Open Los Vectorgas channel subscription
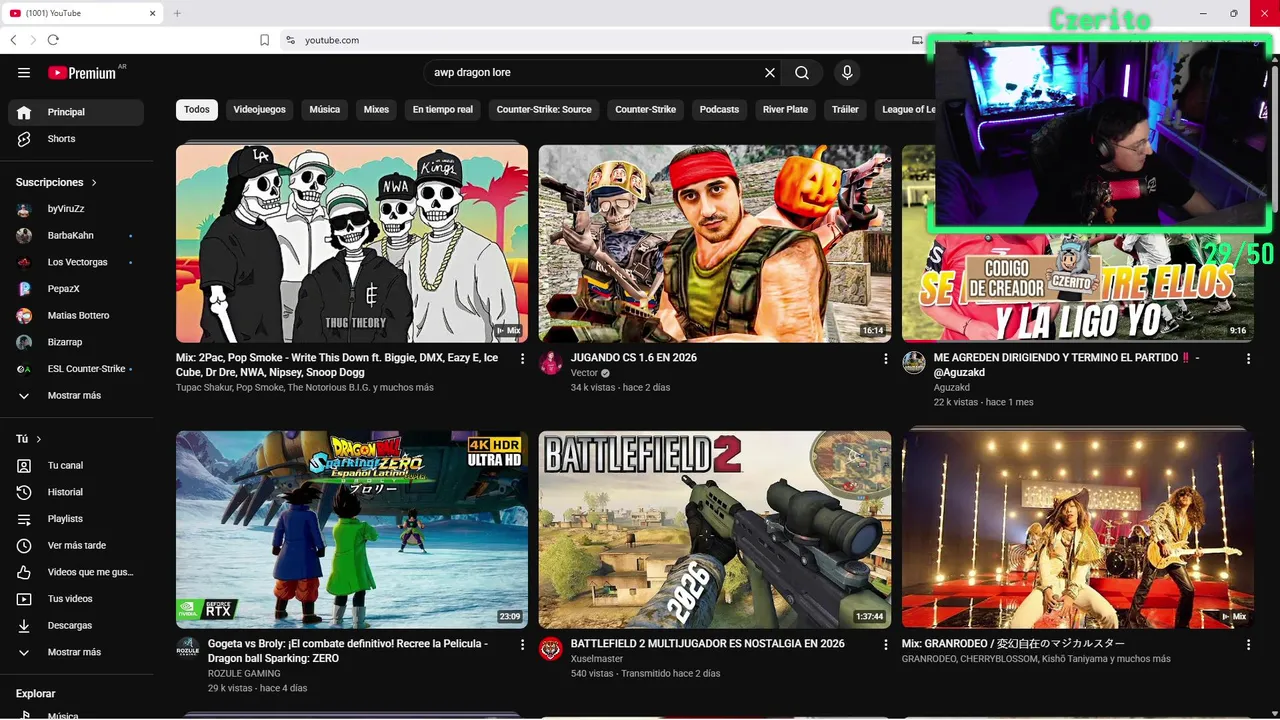Screen dimensions: 1280x720 [76, 262]
